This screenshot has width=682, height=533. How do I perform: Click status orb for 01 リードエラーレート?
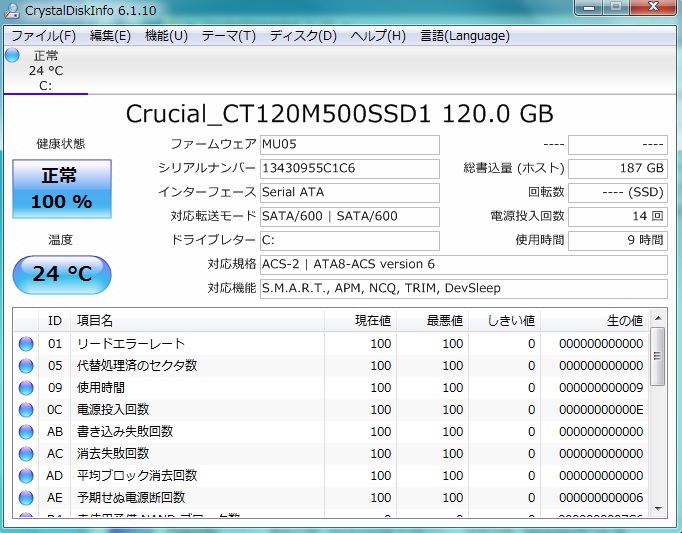tap(26, 344)
